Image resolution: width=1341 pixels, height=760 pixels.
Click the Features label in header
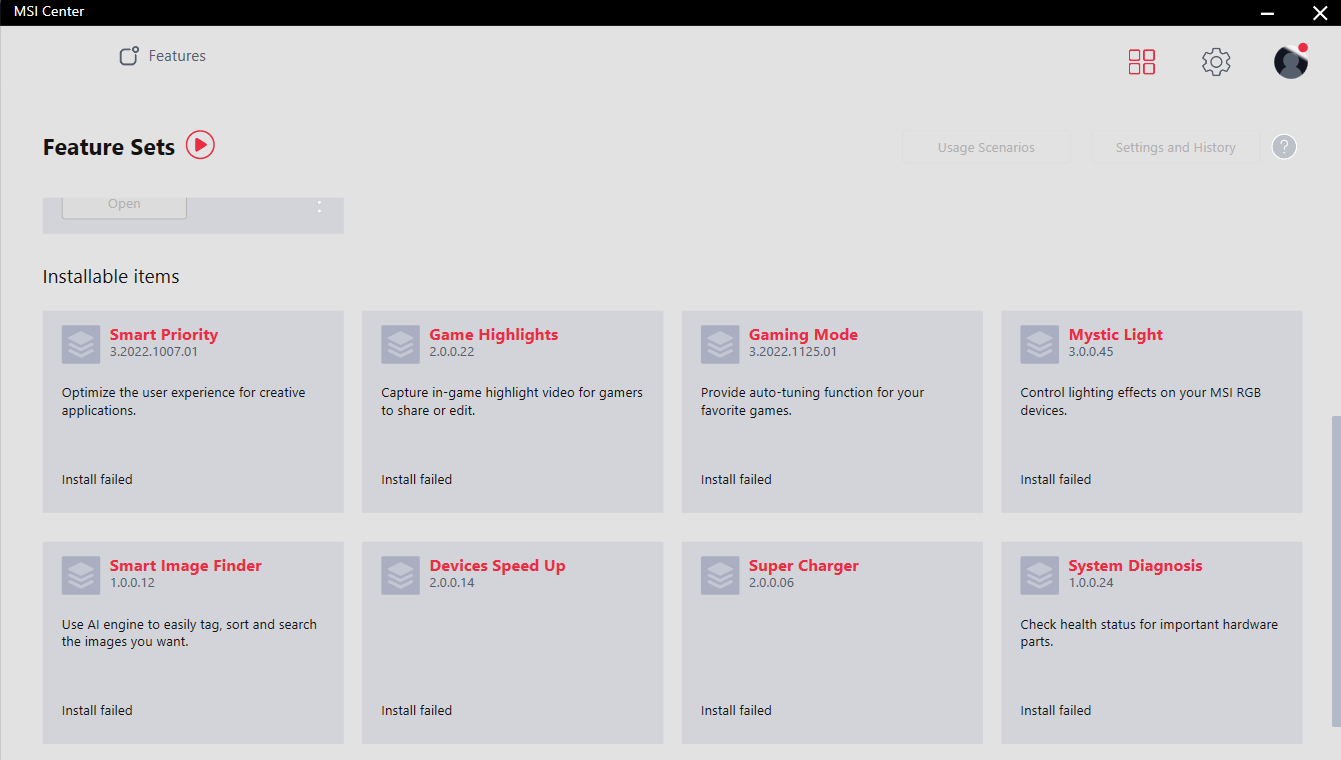tap(177, 56)
